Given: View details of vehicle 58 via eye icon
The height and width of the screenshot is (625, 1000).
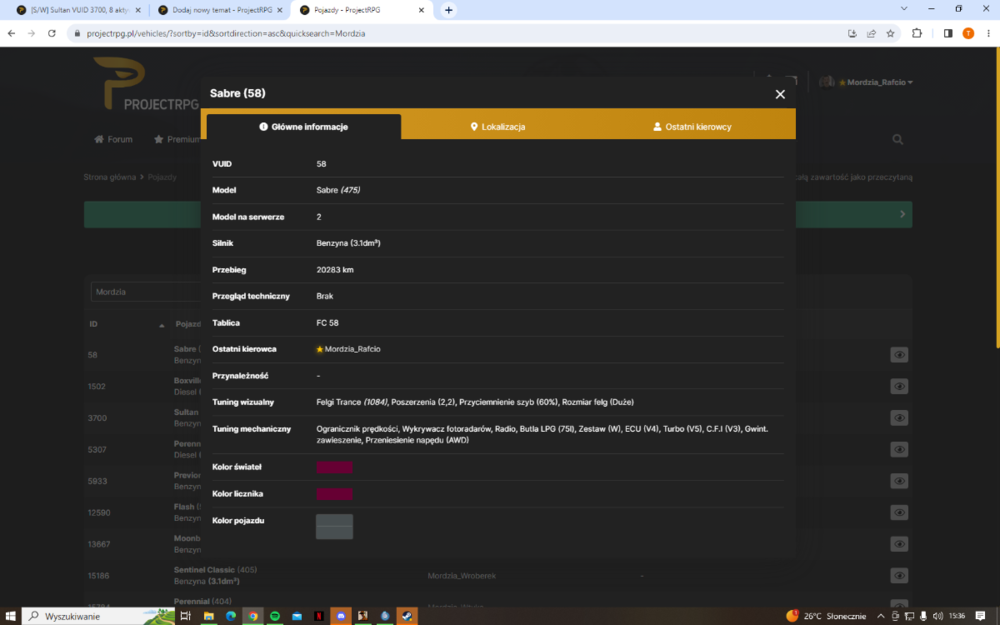Looking at the screenshot, I should coord(899,355).
